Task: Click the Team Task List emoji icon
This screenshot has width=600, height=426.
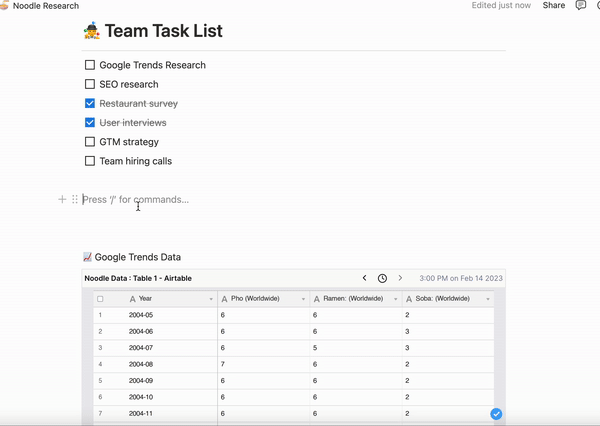Action: (92, 31)
